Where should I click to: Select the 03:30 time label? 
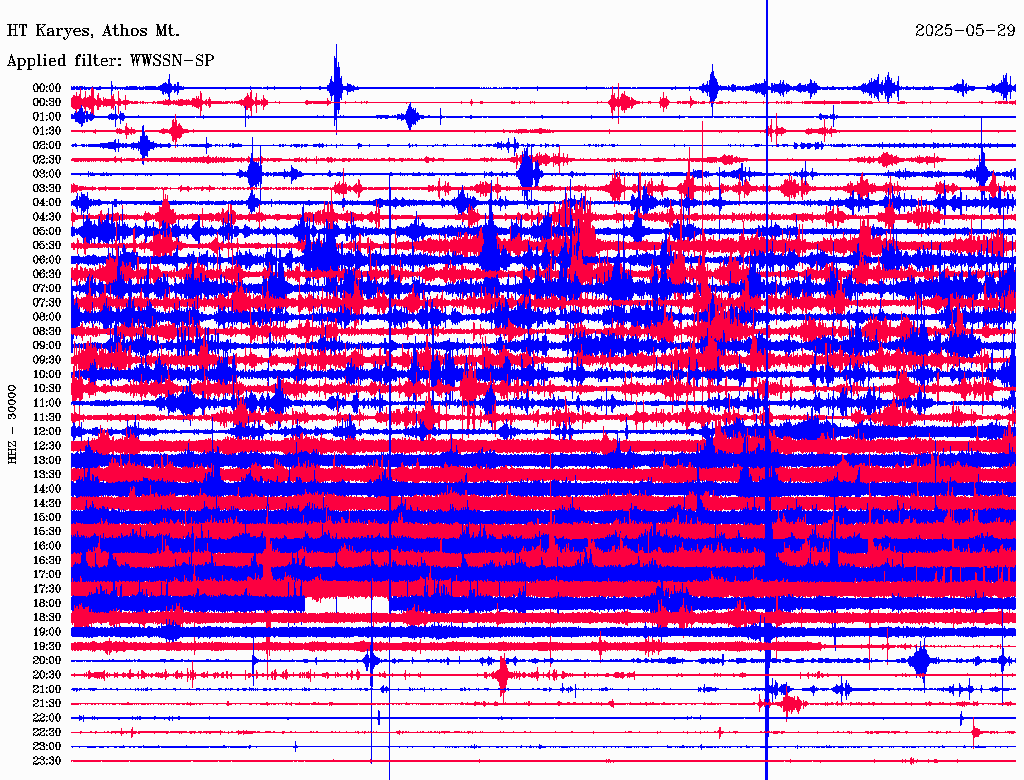pyautogui.click(x=47, y=189)
